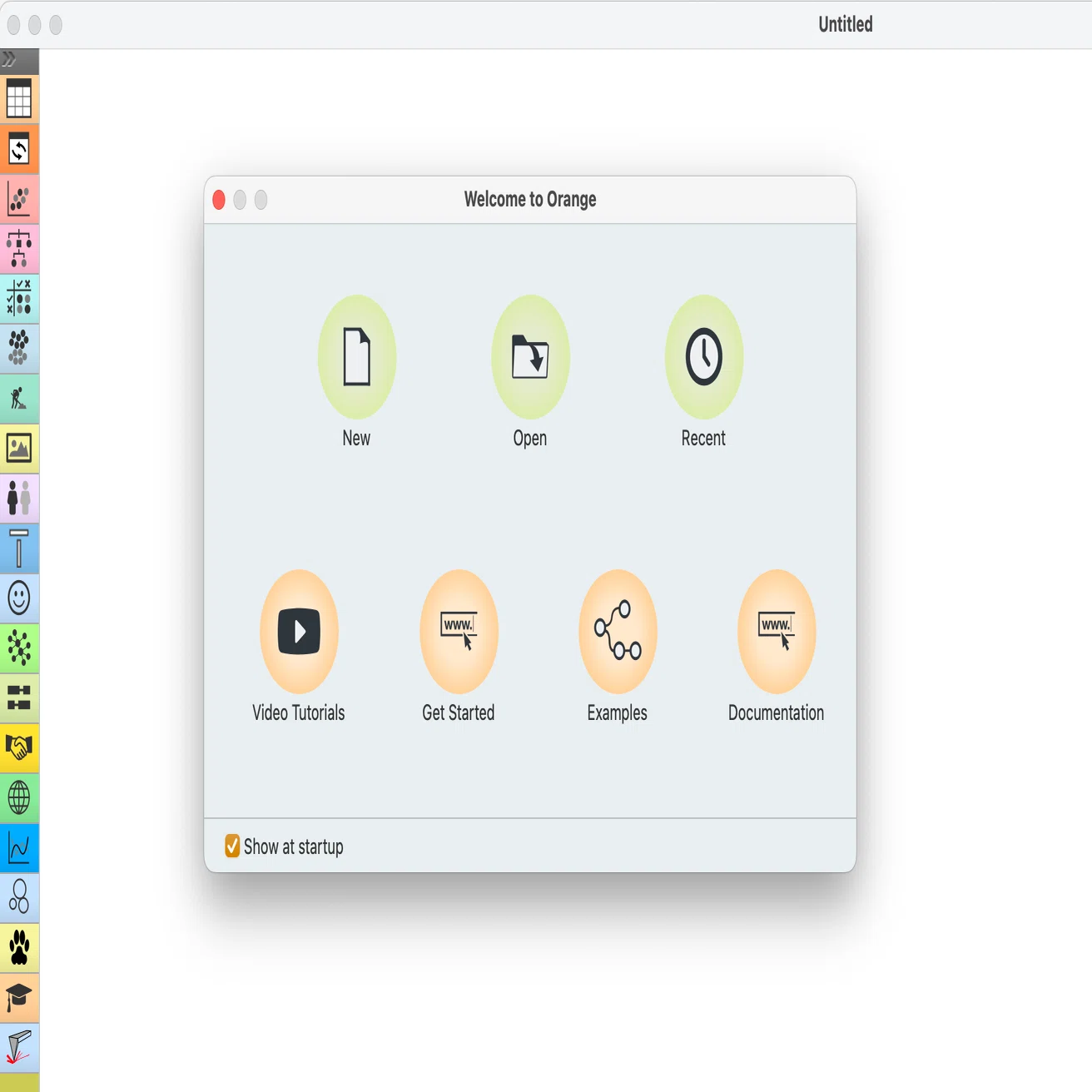Expand the collapsed widget toolbox chevrons
The image size is (1092, 1092).
[x=9, y=60]
